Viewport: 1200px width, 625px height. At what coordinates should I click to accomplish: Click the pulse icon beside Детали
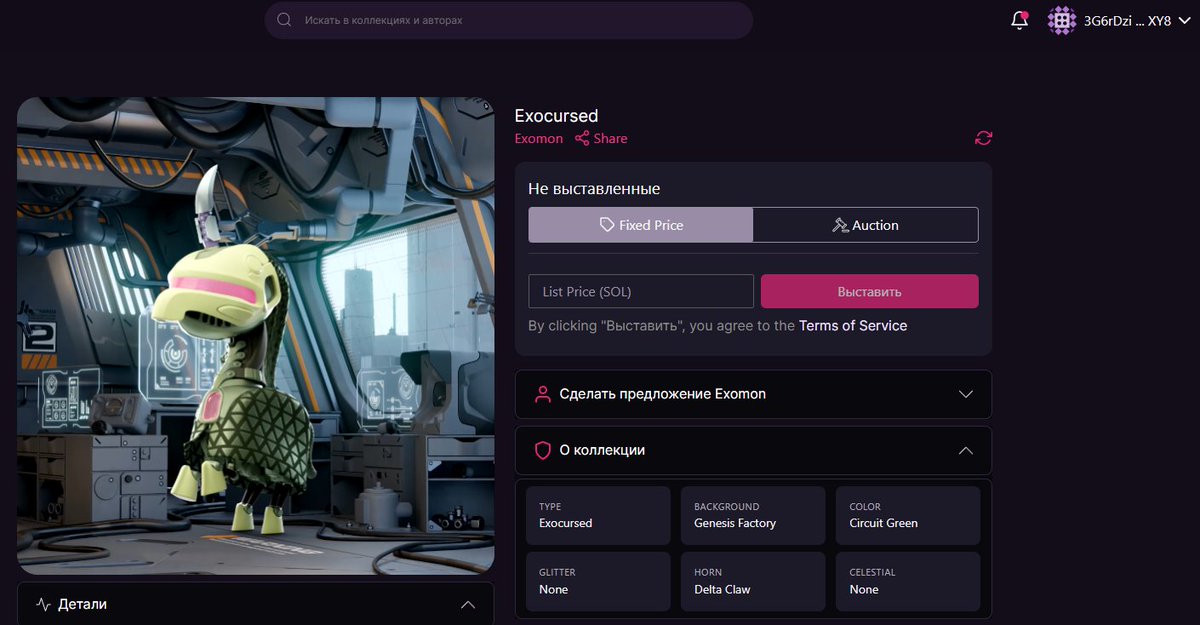pos(43,605)
